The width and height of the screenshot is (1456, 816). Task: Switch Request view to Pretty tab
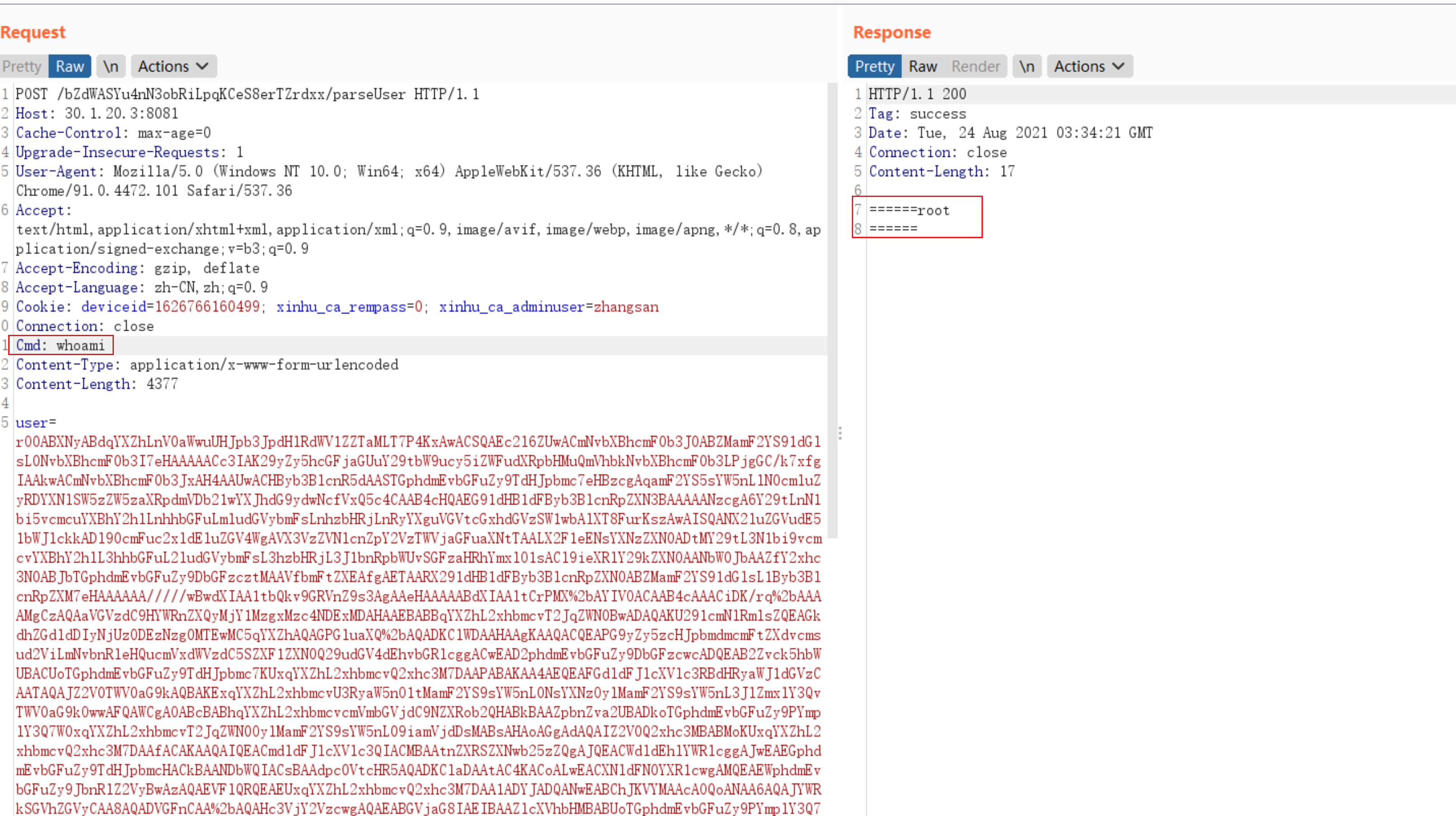click(23, 67)
